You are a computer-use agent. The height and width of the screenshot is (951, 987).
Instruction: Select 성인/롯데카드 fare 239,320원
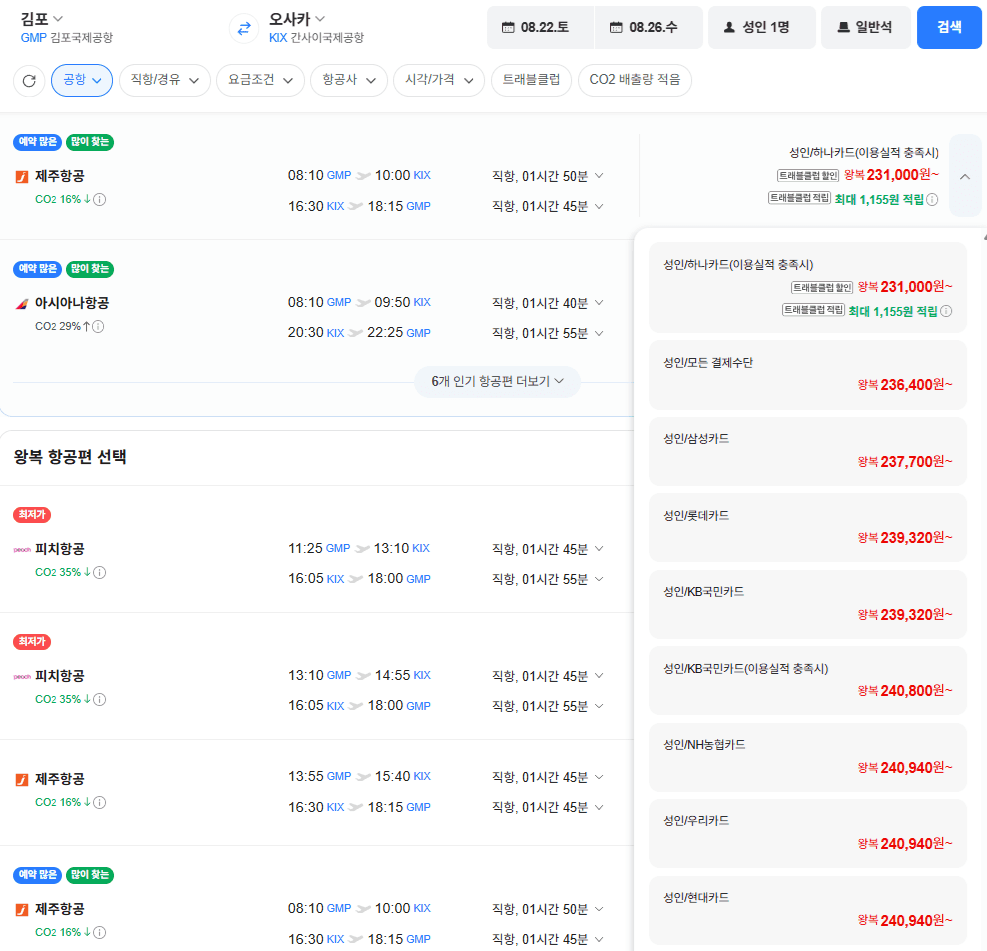(808, 527)
